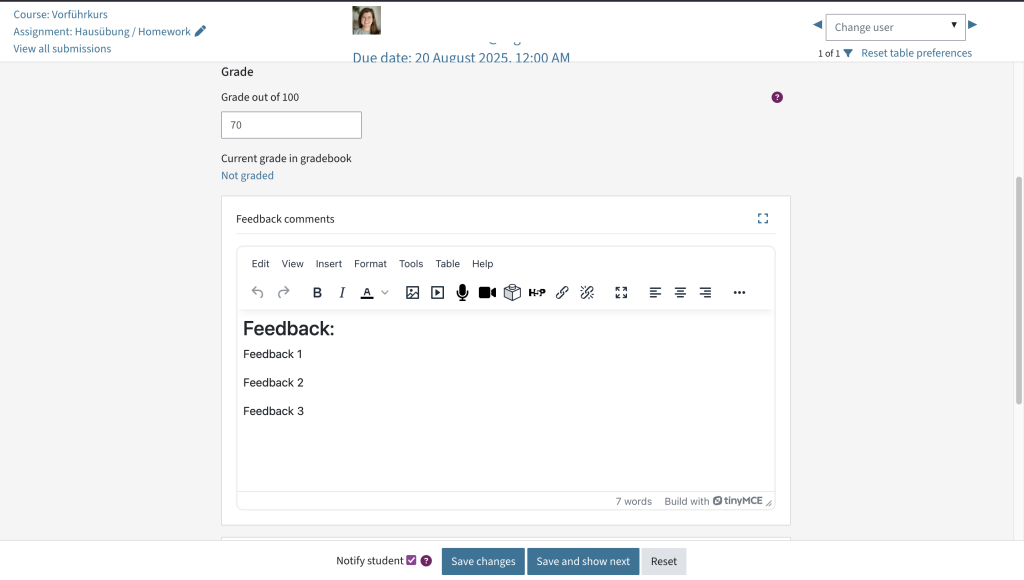This screenshot has width=1024, height=580.
Task: Open Course: Vorführkurs link
Action: pos(61,14)
